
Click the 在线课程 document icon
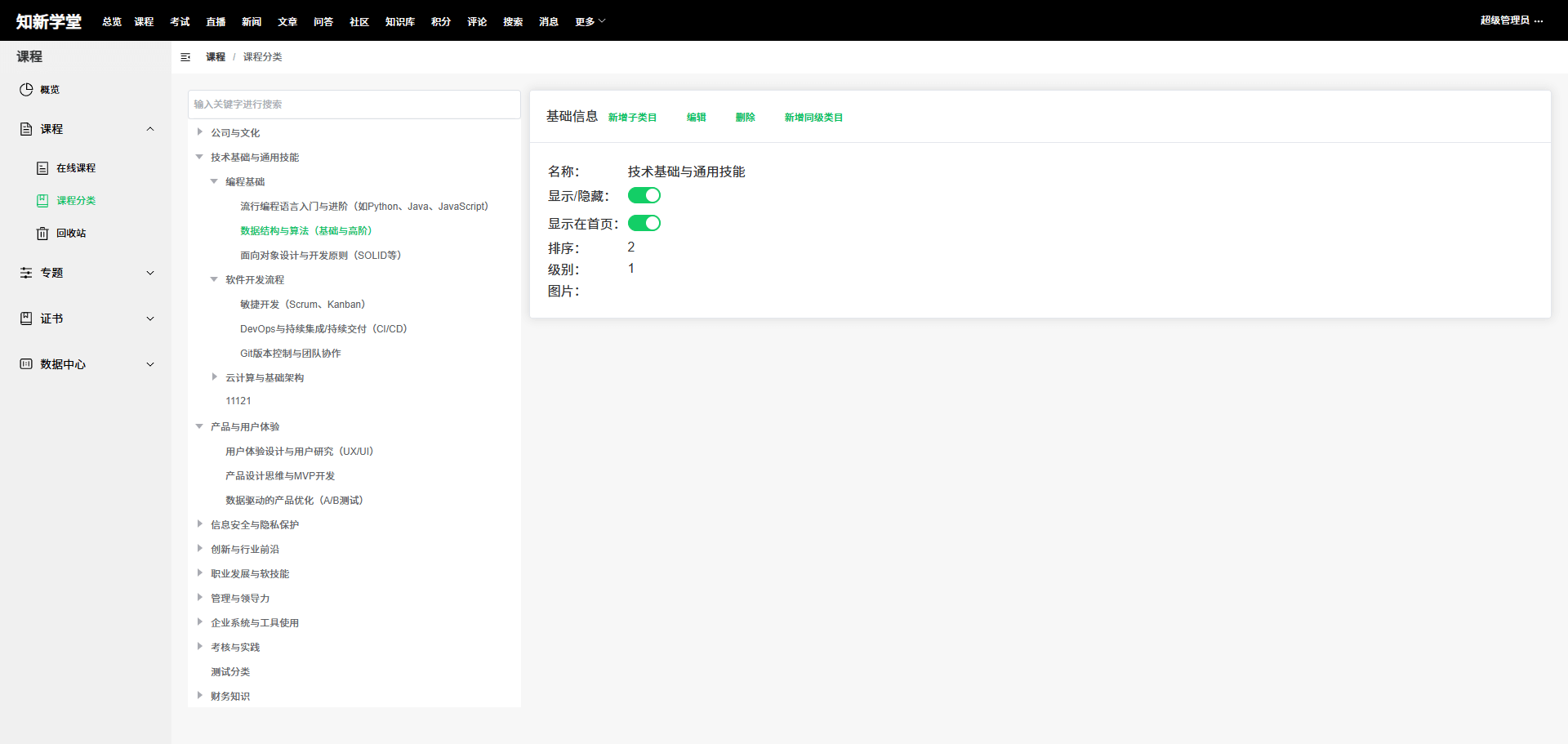[x=42, y=168]
